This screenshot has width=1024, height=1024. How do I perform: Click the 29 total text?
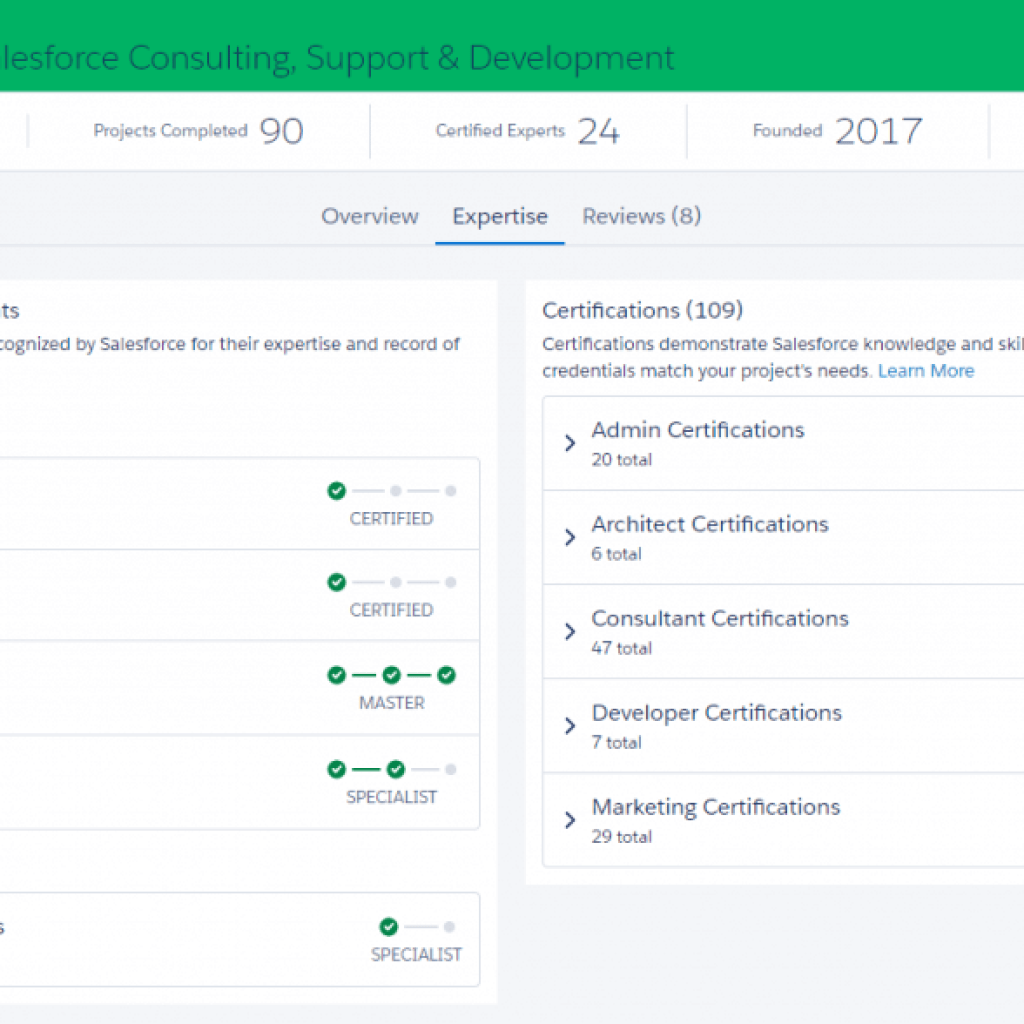(622, 837)
